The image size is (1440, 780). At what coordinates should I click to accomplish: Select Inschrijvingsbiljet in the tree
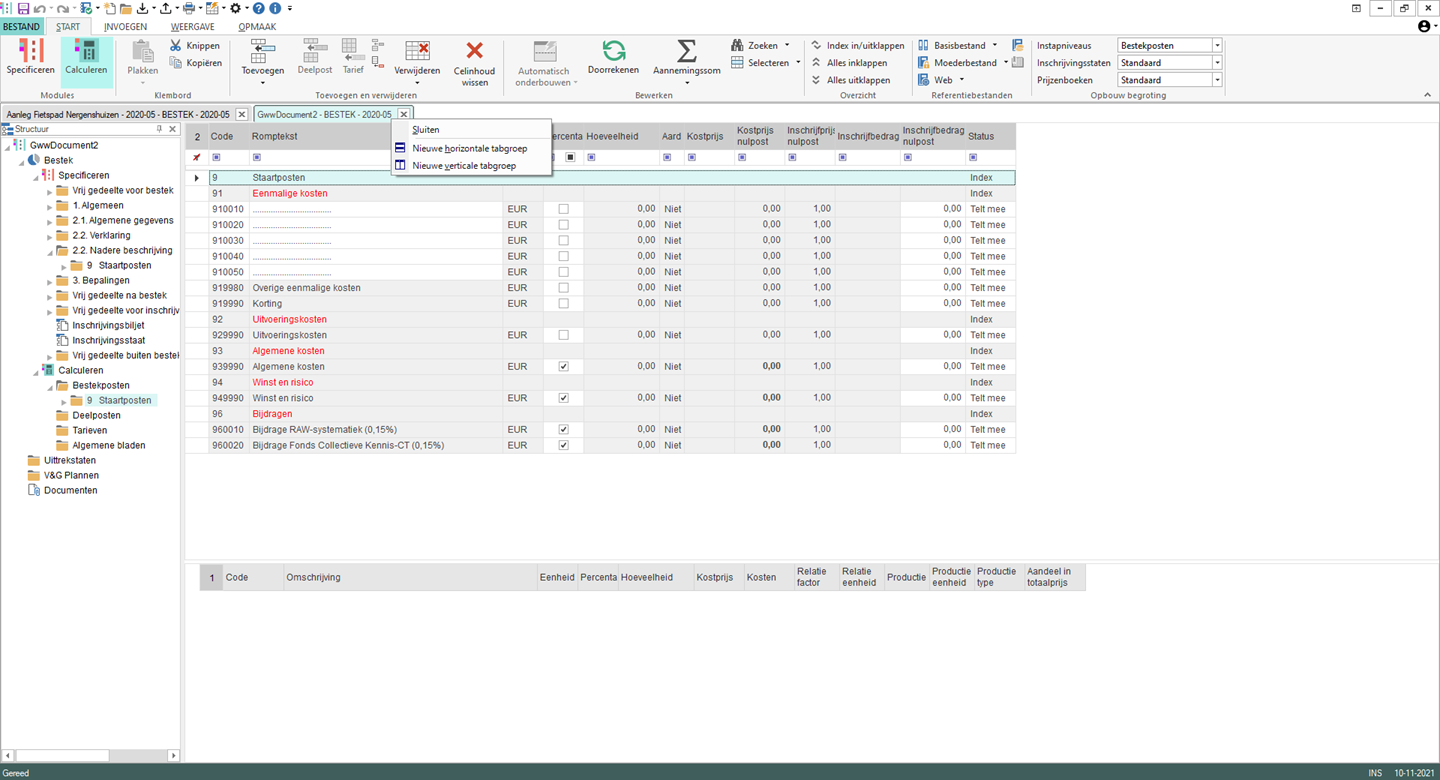[x=108, y=326]
